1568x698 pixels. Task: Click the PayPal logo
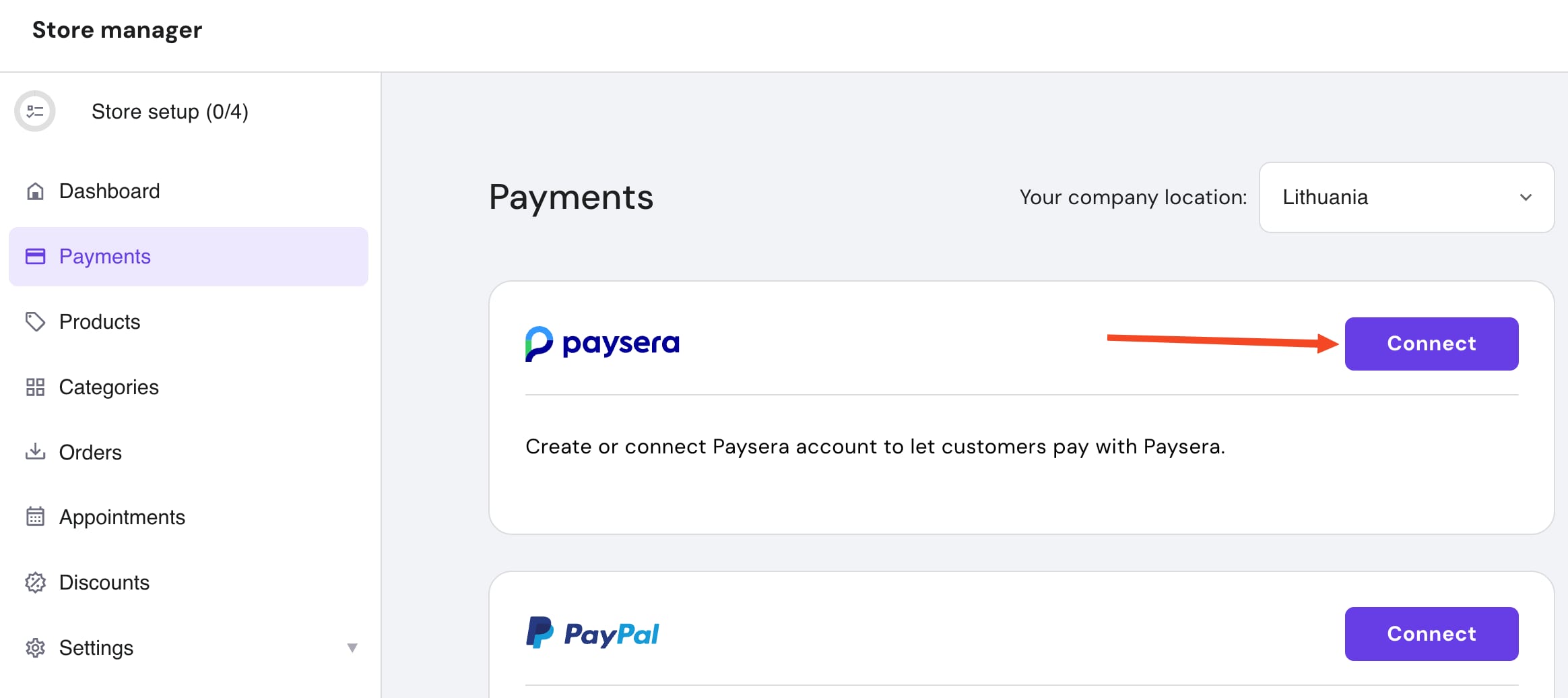click(592, 633)
